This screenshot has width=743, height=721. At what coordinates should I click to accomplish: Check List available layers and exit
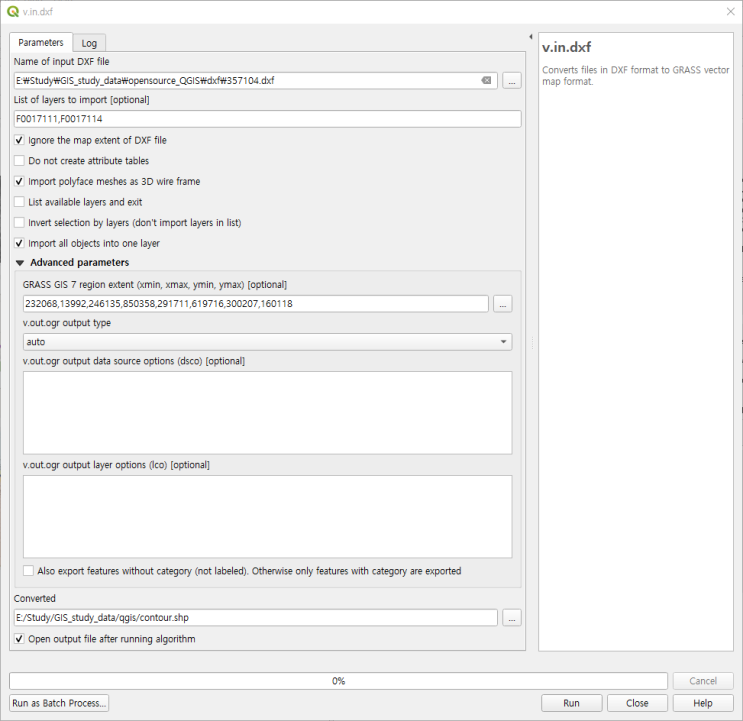click(19, 202)
